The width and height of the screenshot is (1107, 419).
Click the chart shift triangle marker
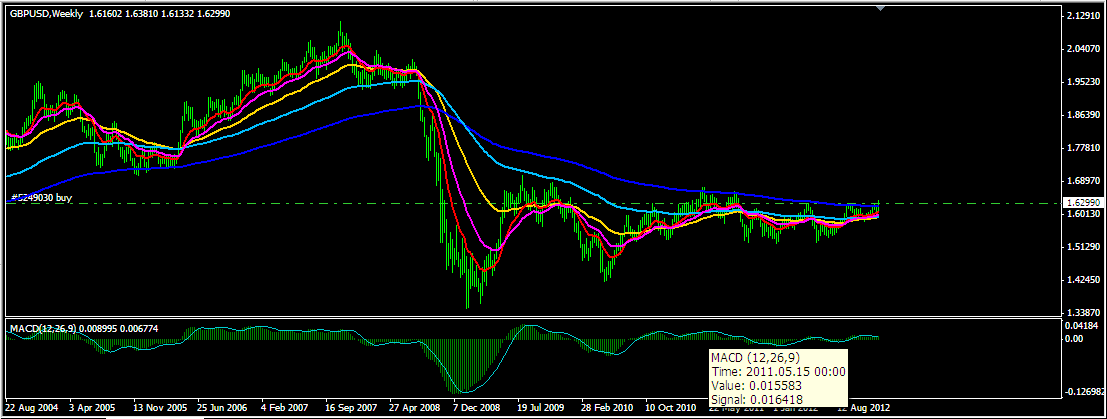[880, 8]
